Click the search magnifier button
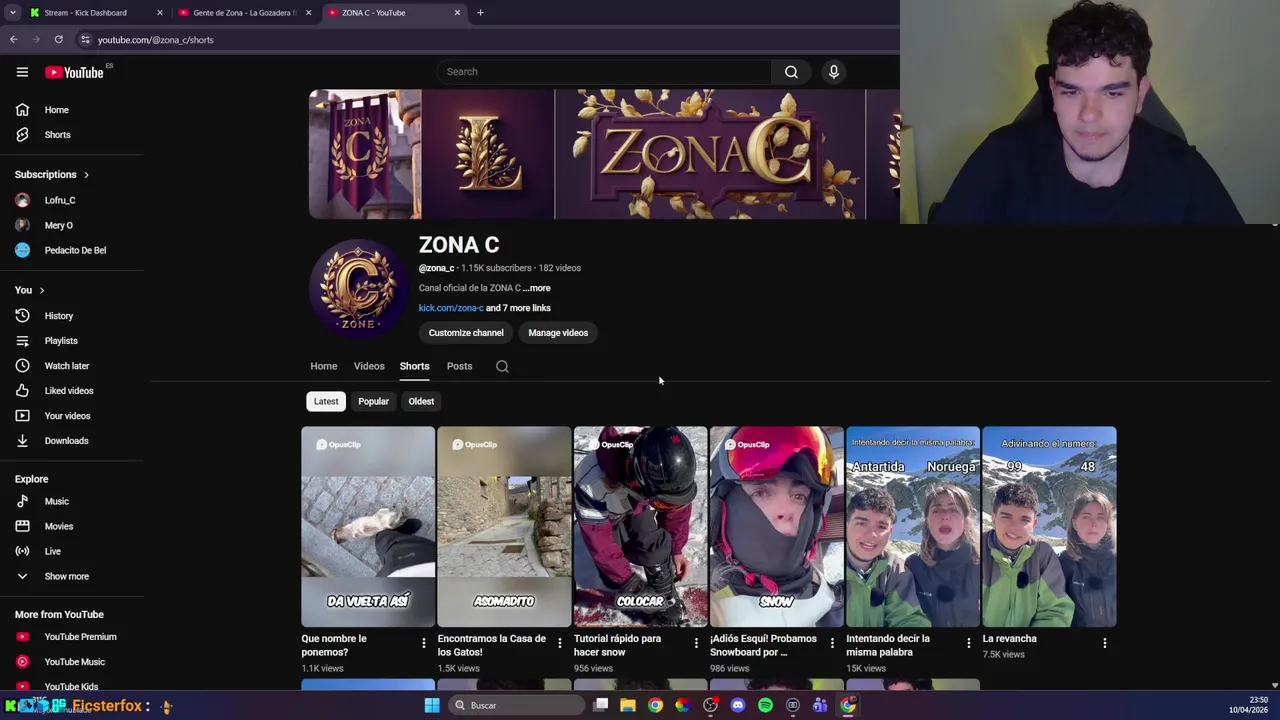The height and width of the screenshot is (720, 1280). pos(791,72)
